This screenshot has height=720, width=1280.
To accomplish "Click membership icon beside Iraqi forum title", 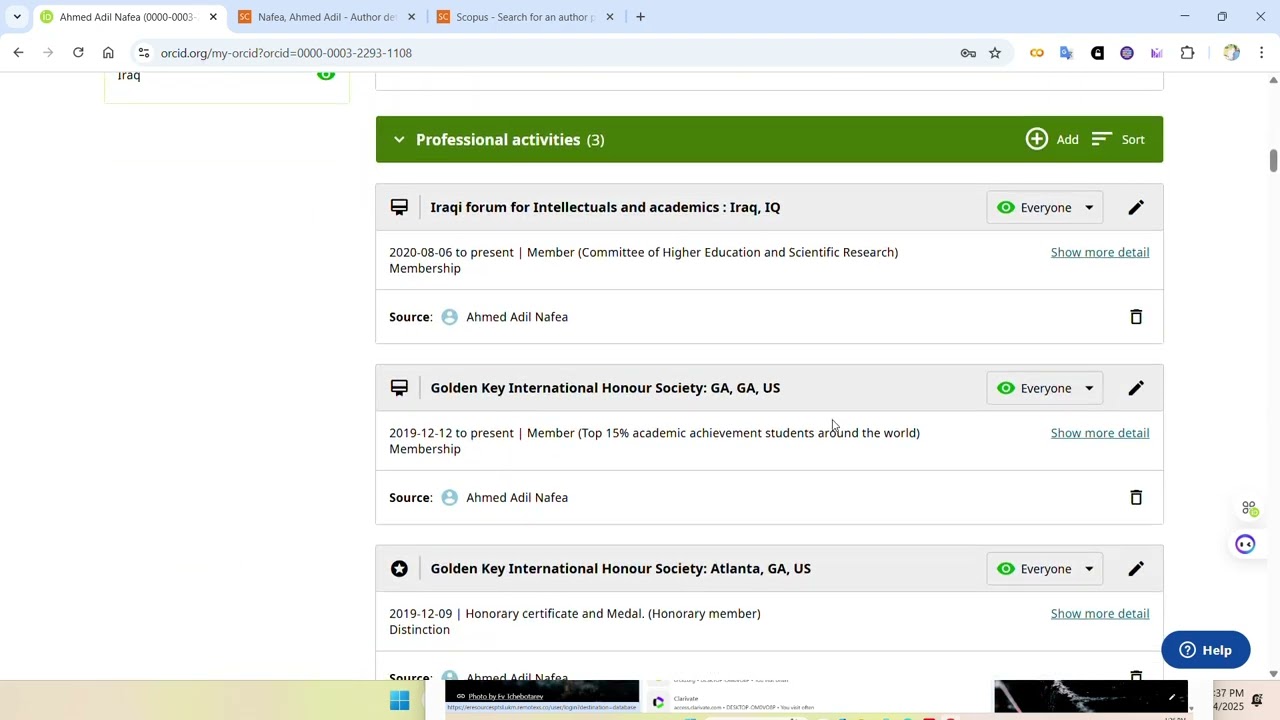I will 399,207.
